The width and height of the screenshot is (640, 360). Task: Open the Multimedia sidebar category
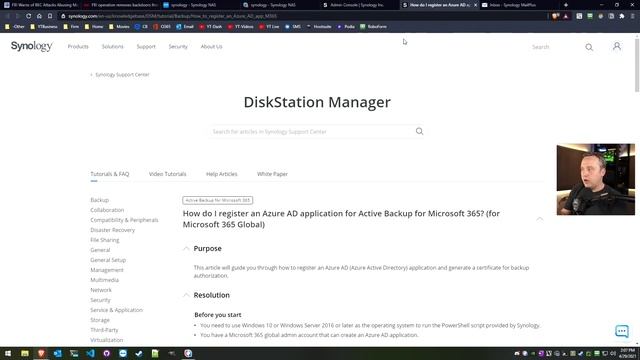(104, 280)
